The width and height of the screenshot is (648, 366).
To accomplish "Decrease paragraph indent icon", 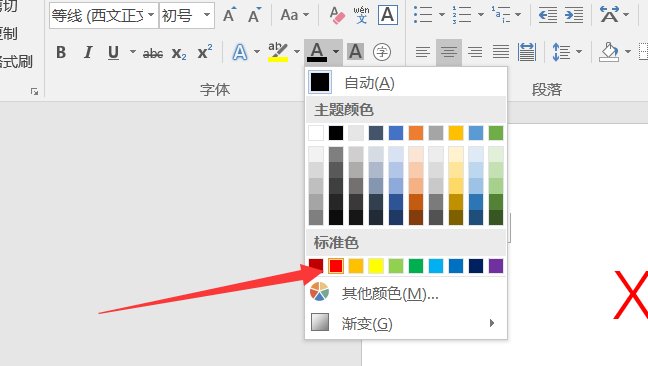I will 548,15.
